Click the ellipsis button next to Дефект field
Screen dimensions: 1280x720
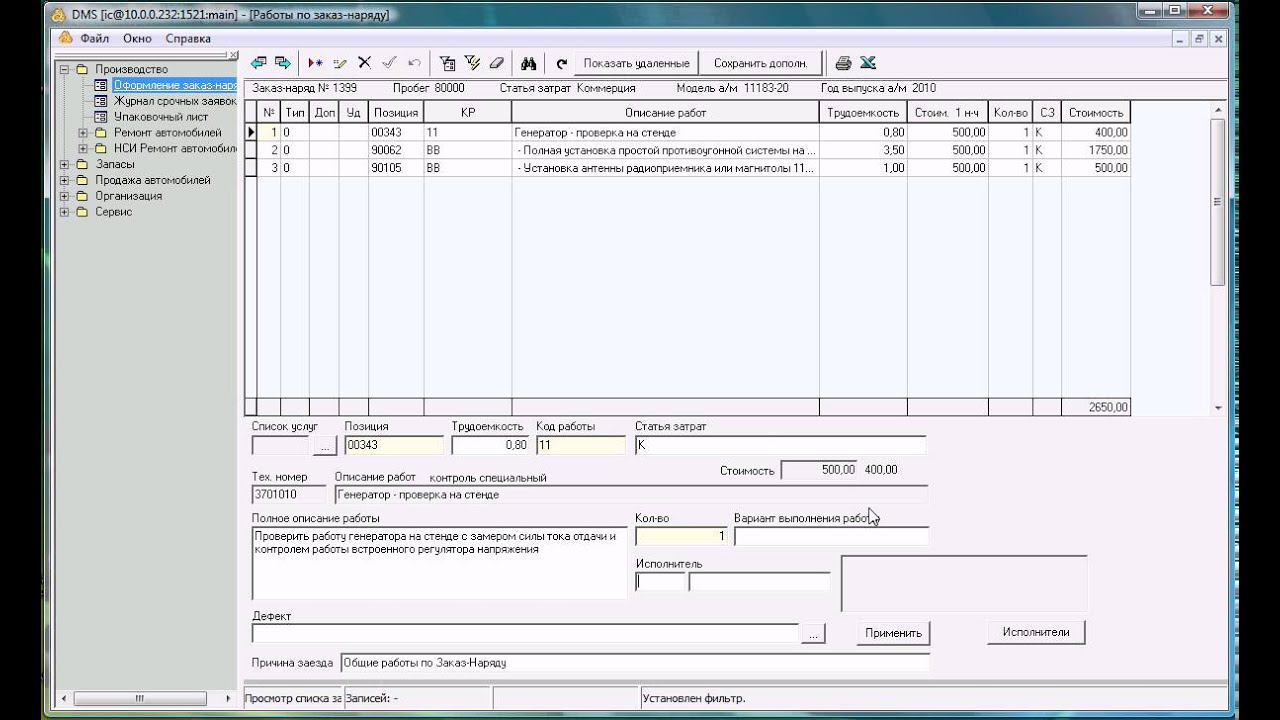point(813,633)
